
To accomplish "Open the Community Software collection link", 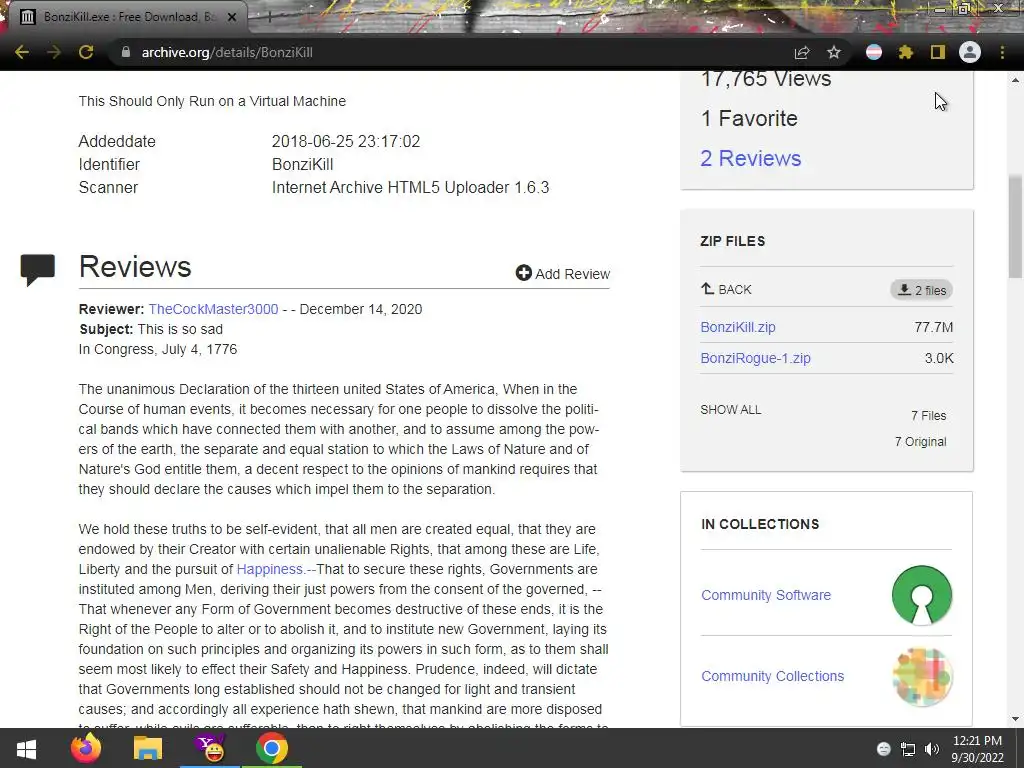I will (x=766, y=595).
